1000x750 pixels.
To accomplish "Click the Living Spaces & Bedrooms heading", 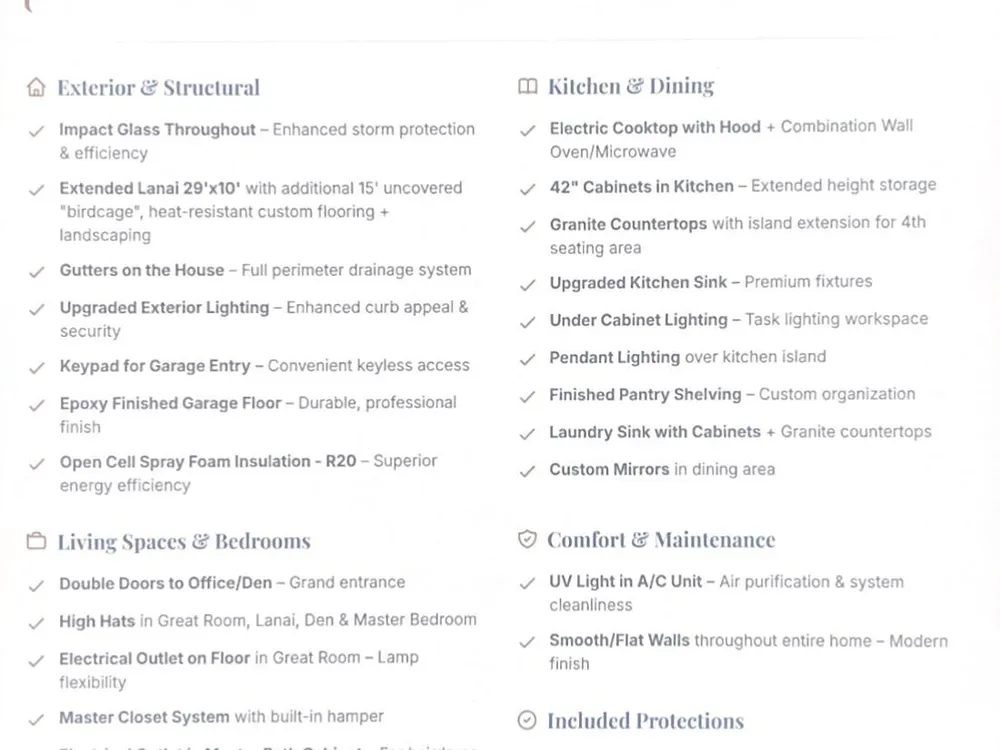I will [184, 541].
